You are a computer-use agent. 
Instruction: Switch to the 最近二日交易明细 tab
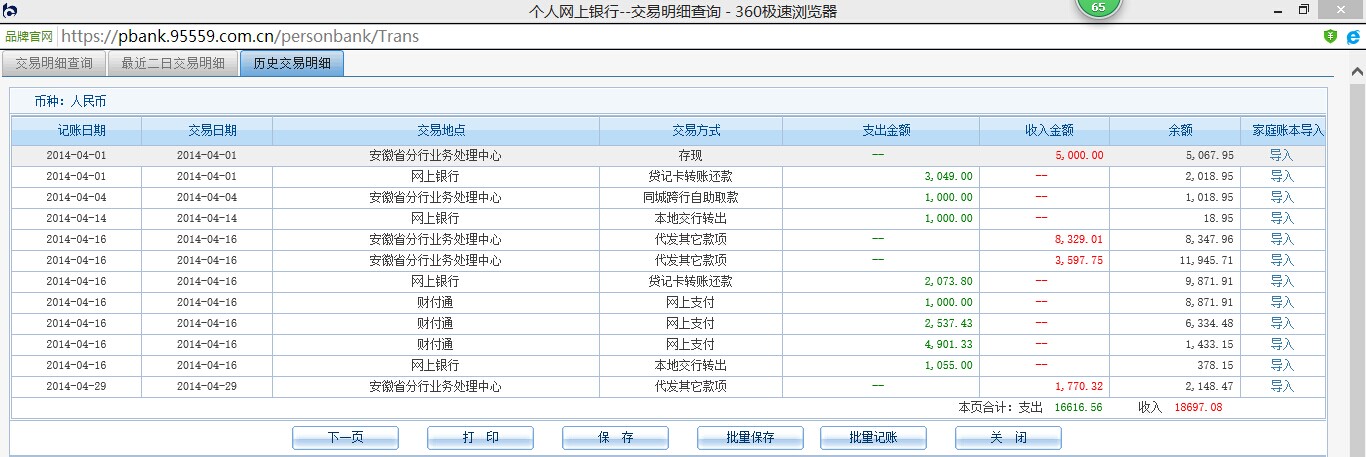172,63
